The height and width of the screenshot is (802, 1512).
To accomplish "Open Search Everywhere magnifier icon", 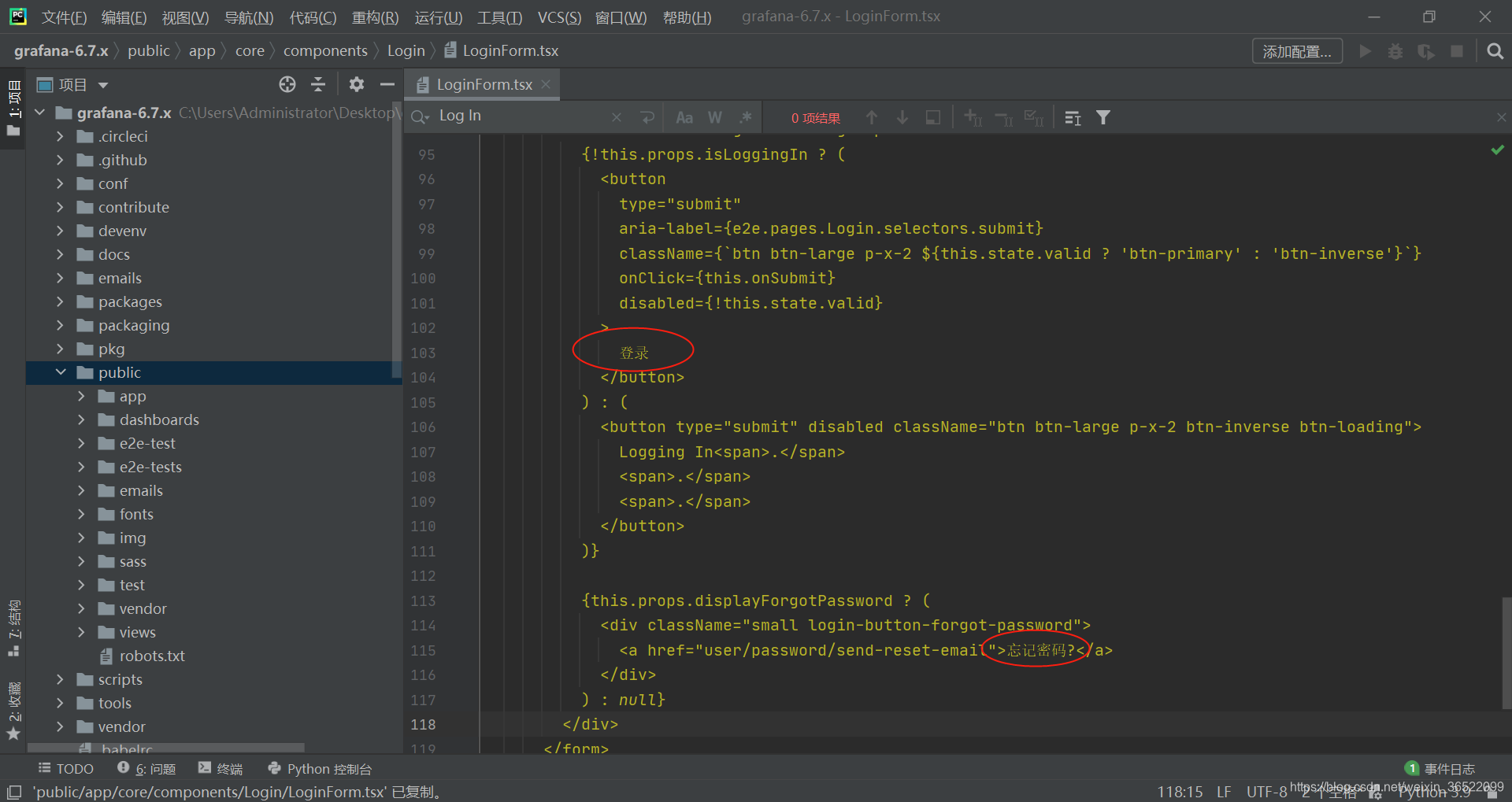I will coord(1495,51).
